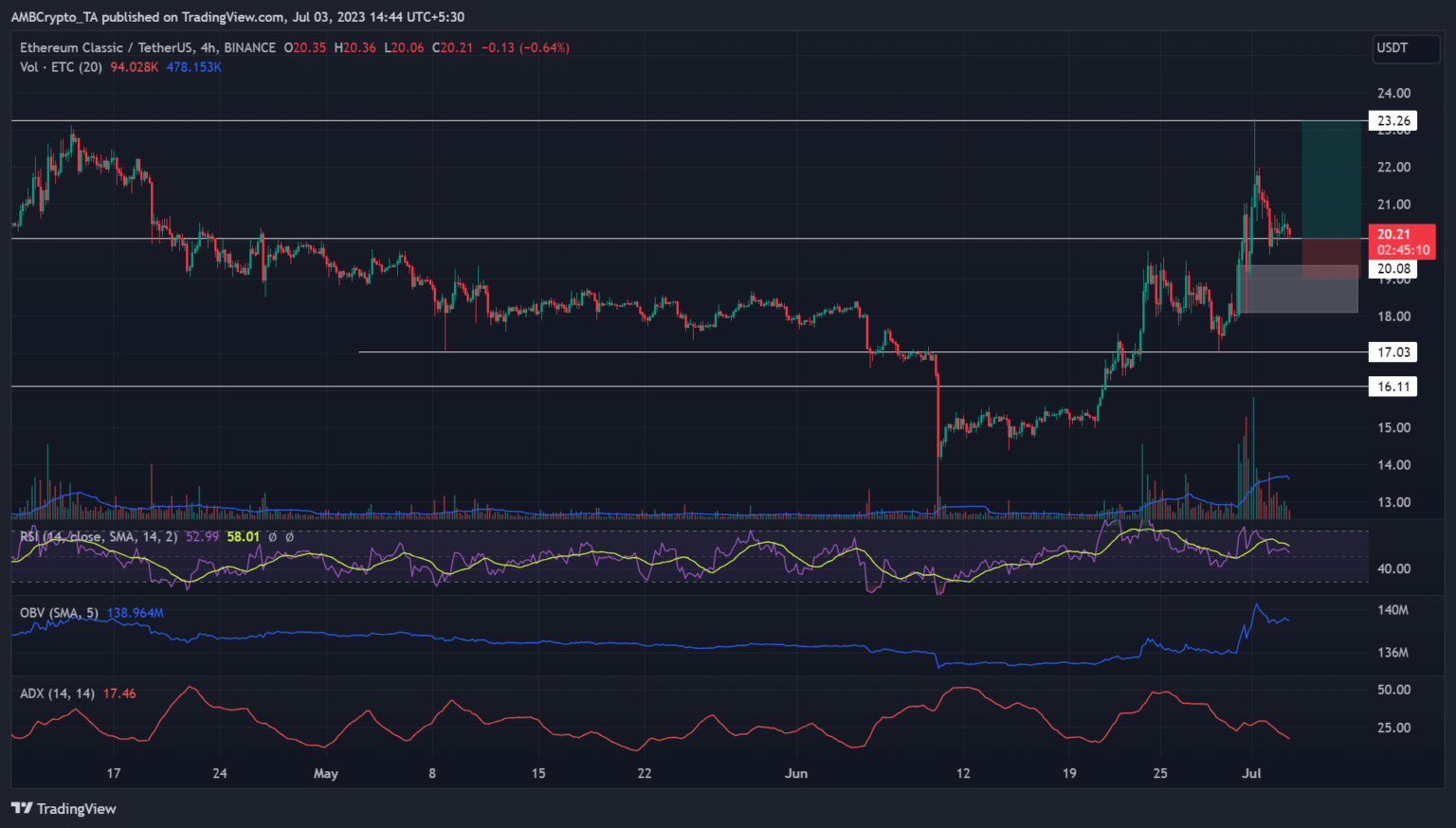The image size is (1456, 828).
Task: Click the 20.08 price level label
Action: point(1393,269)
